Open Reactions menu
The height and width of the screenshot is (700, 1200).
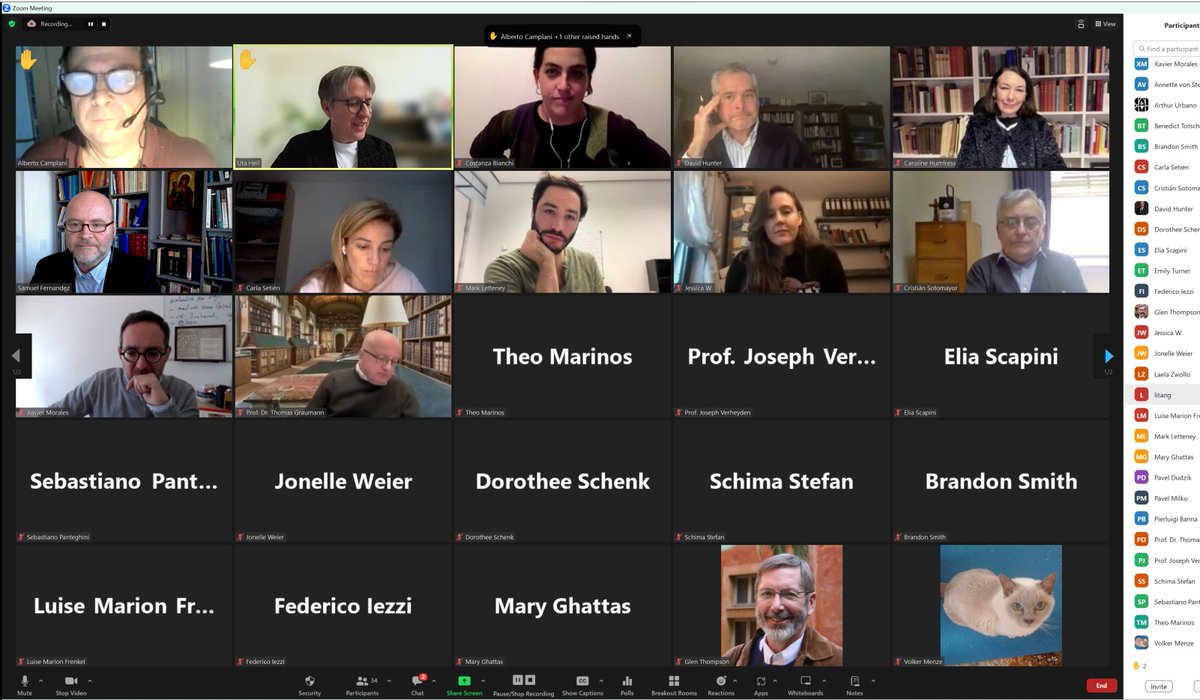721,684
